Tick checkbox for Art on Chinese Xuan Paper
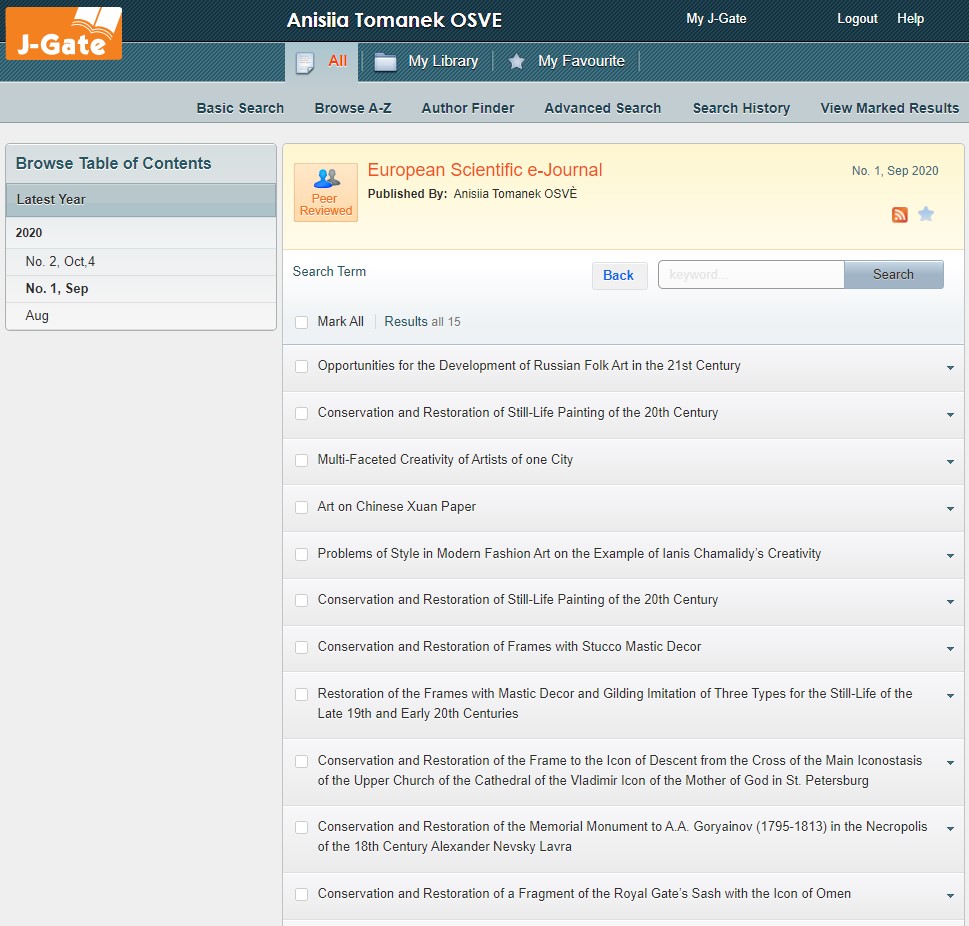The height and width of the screenshot is (926, 969). tap(302, 507)
